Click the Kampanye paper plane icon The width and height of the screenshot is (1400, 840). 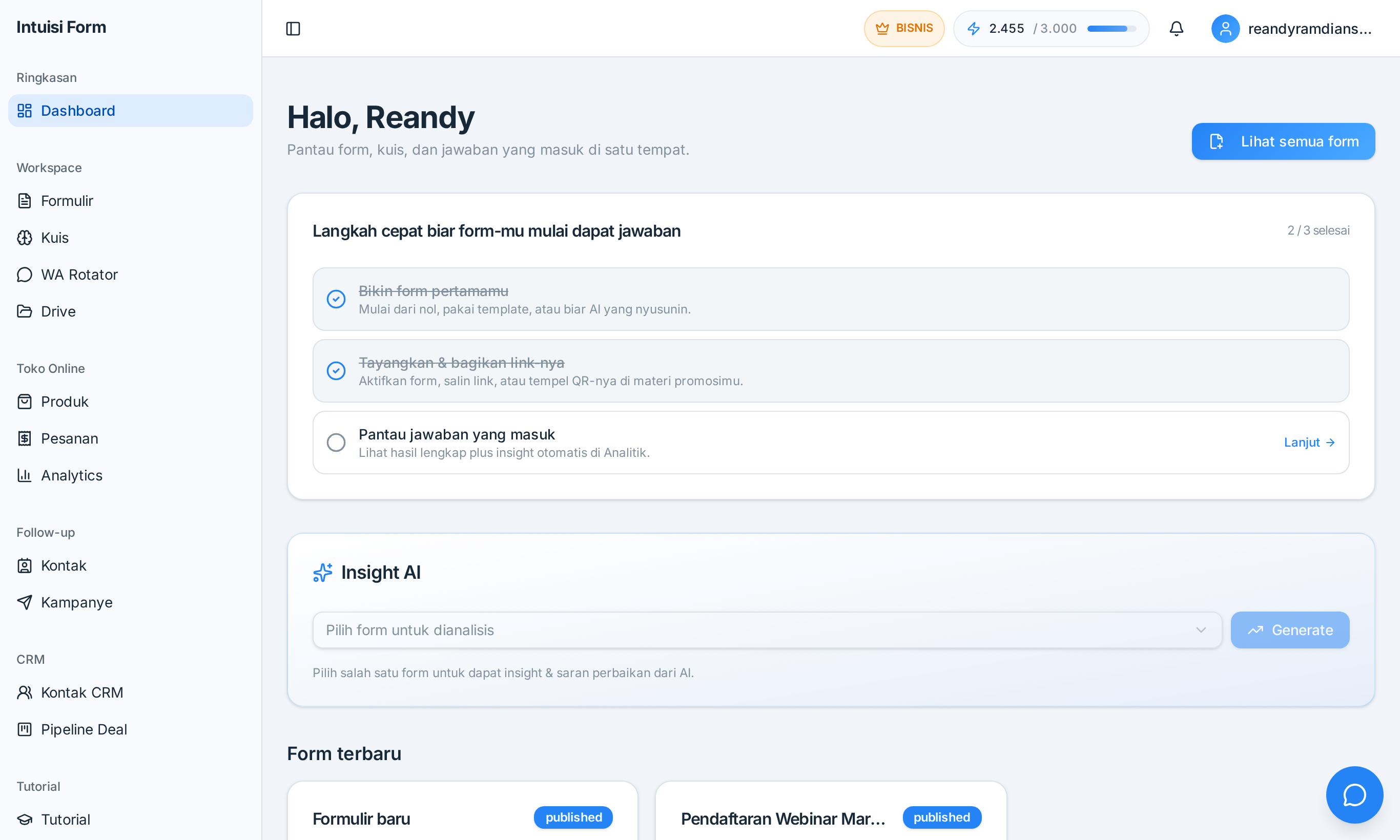click(25, 602)
